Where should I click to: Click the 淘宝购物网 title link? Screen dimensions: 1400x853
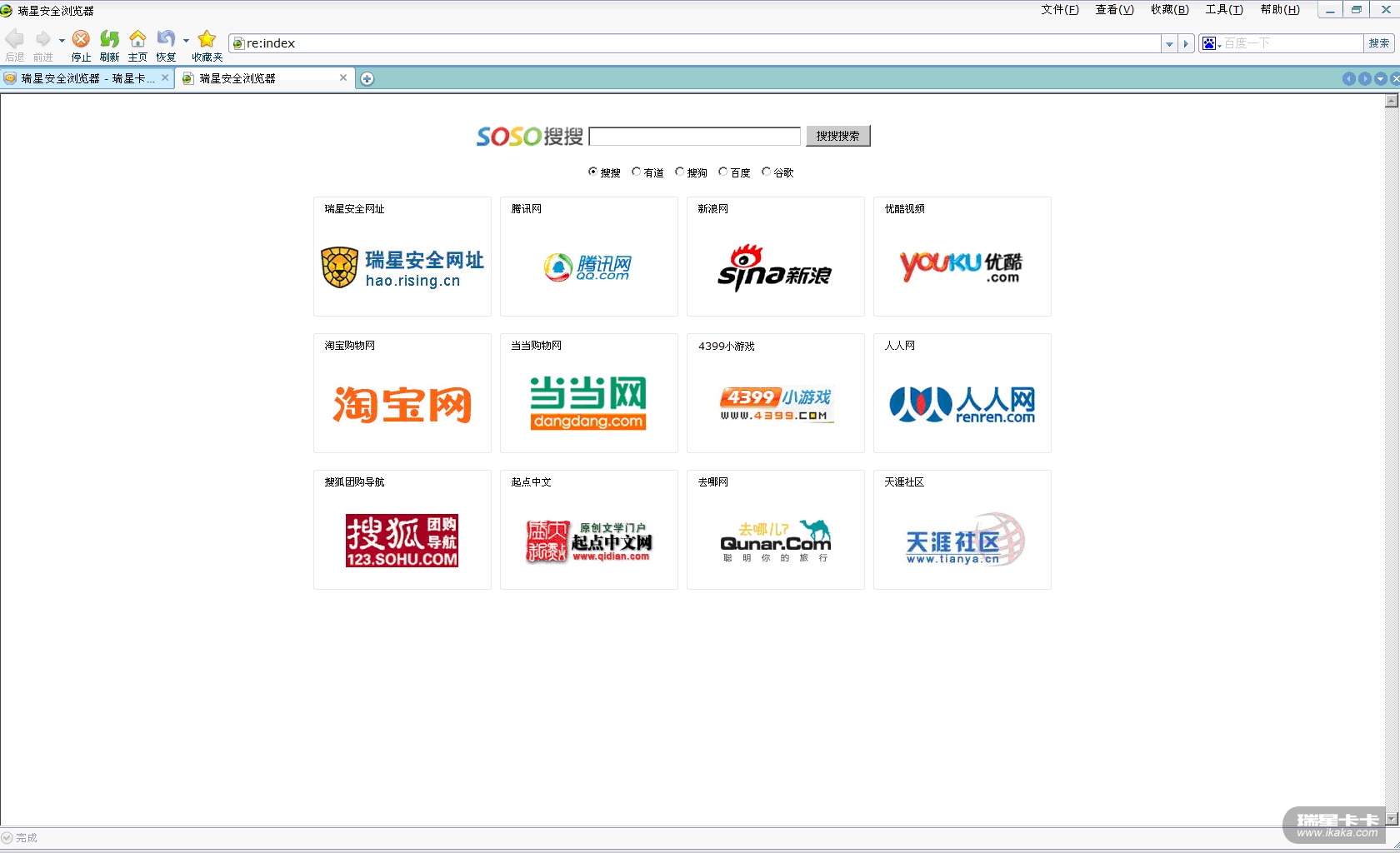[x=350, y=346]
